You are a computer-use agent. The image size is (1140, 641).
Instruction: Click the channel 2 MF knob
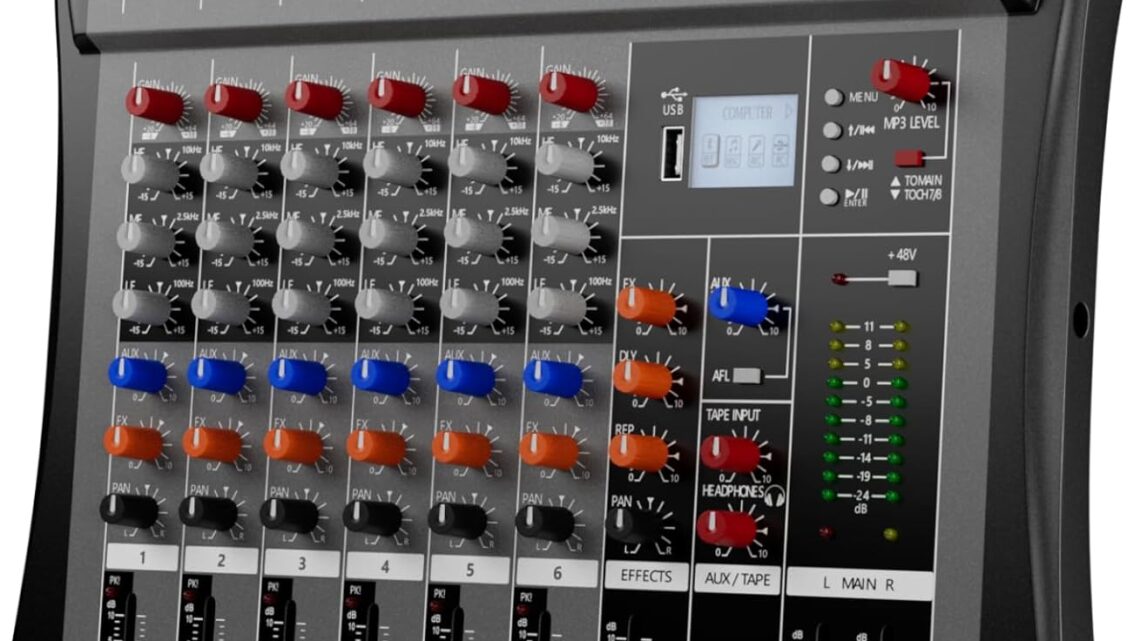225,238
